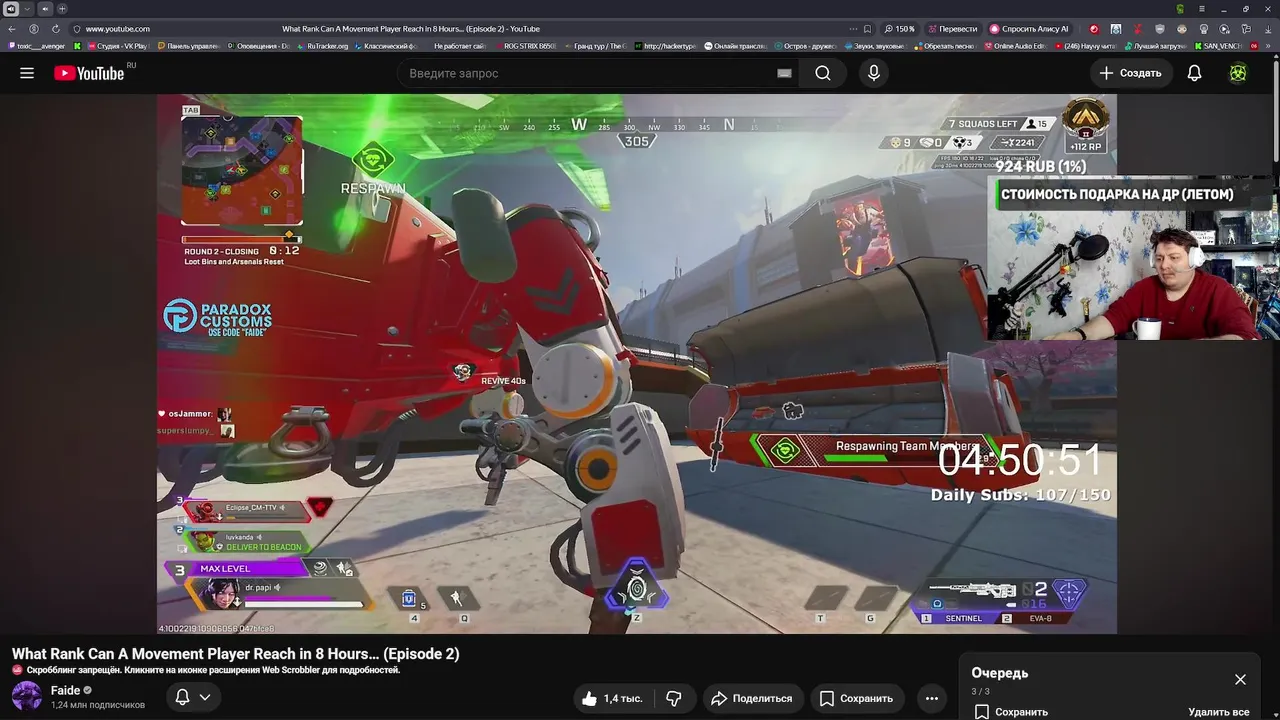Open the Лучший загрузчик bookmark
This screenshot has height=720, width=1280.
(x=1156, y=46)
